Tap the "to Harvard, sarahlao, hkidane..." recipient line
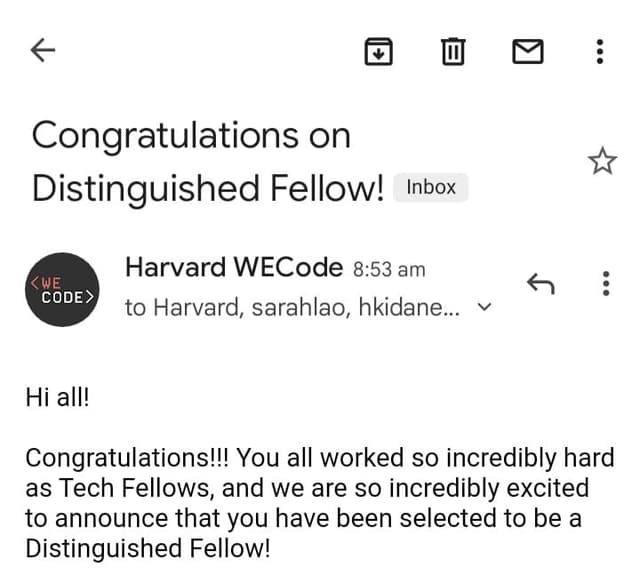The height and width of the screenshot is (582, 640). pos(292,308)
